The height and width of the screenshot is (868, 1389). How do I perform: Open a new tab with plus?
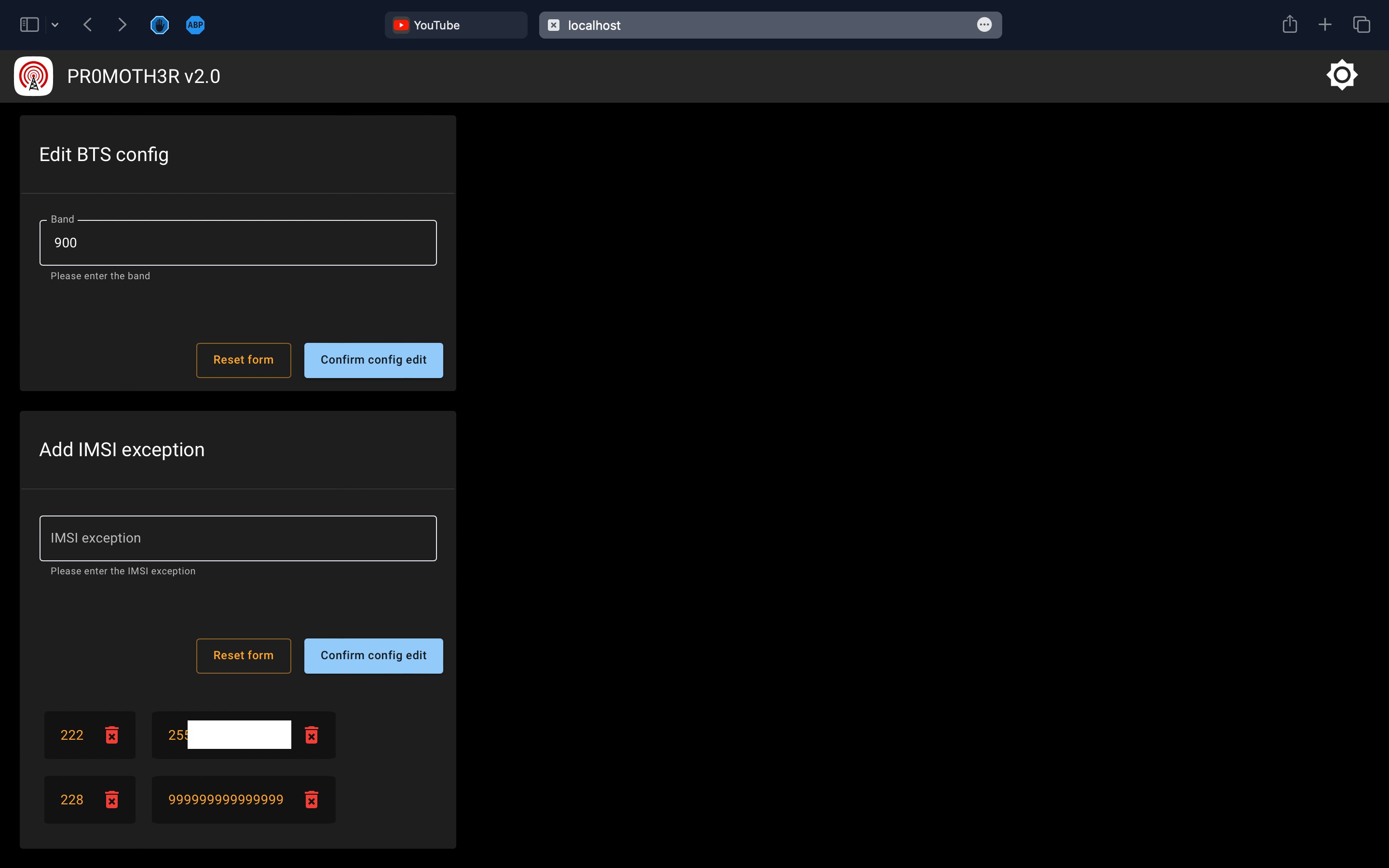click(1325, 25)
